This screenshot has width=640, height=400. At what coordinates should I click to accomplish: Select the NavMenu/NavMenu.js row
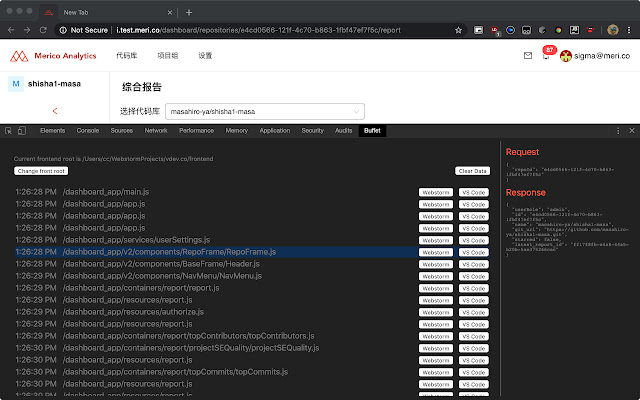(252, 276)
